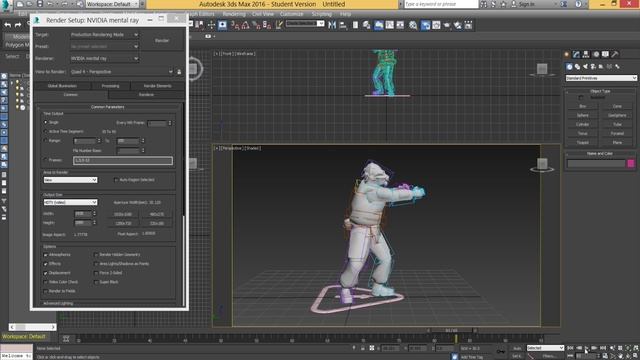Switch to the Processing tab

click(x=110, y=86)
